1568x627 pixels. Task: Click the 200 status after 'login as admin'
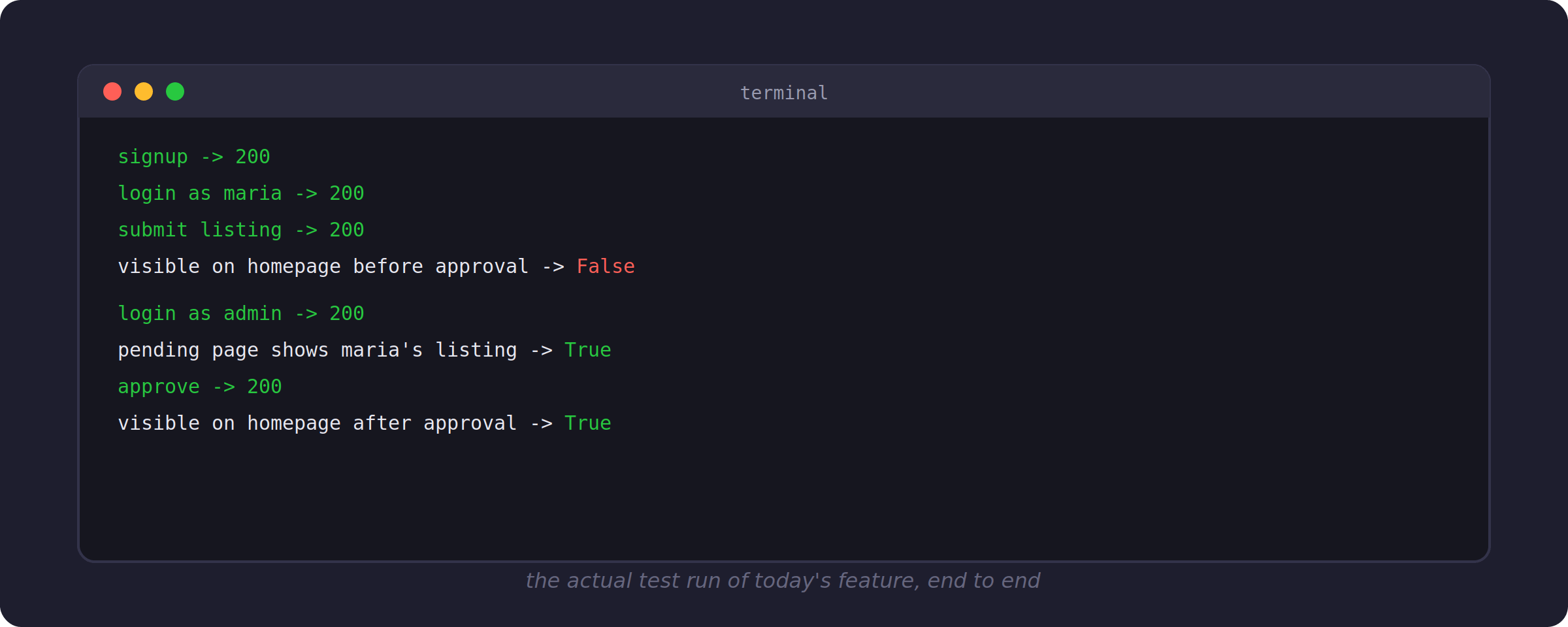tap(347, 313)
